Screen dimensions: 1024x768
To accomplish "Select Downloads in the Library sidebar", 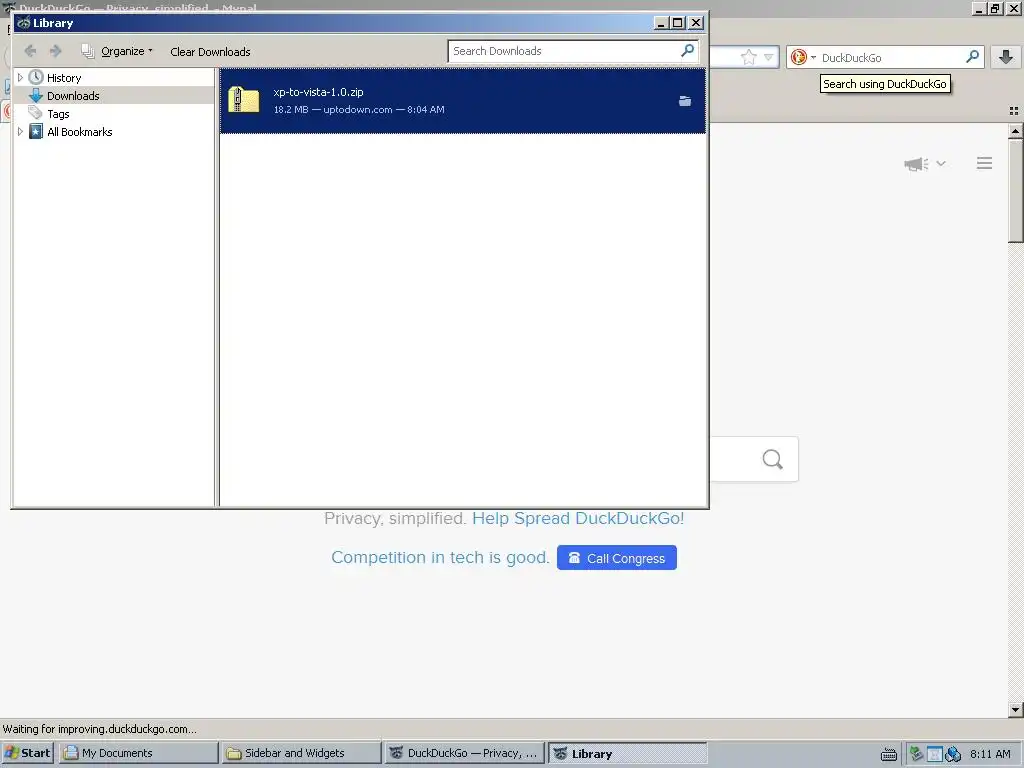I will [72, 96].
